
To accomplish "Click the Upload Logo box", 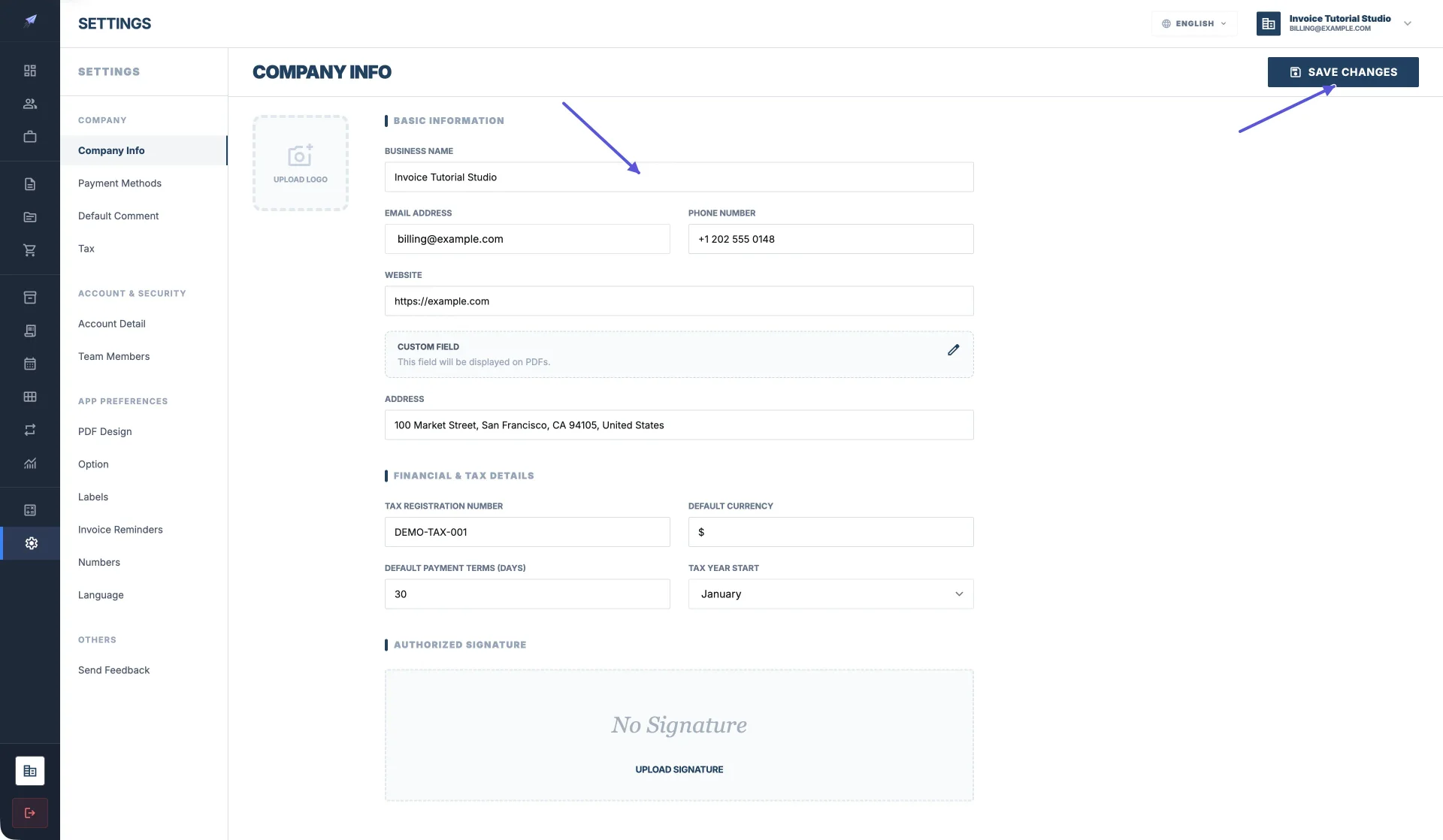I will point(300,163).
